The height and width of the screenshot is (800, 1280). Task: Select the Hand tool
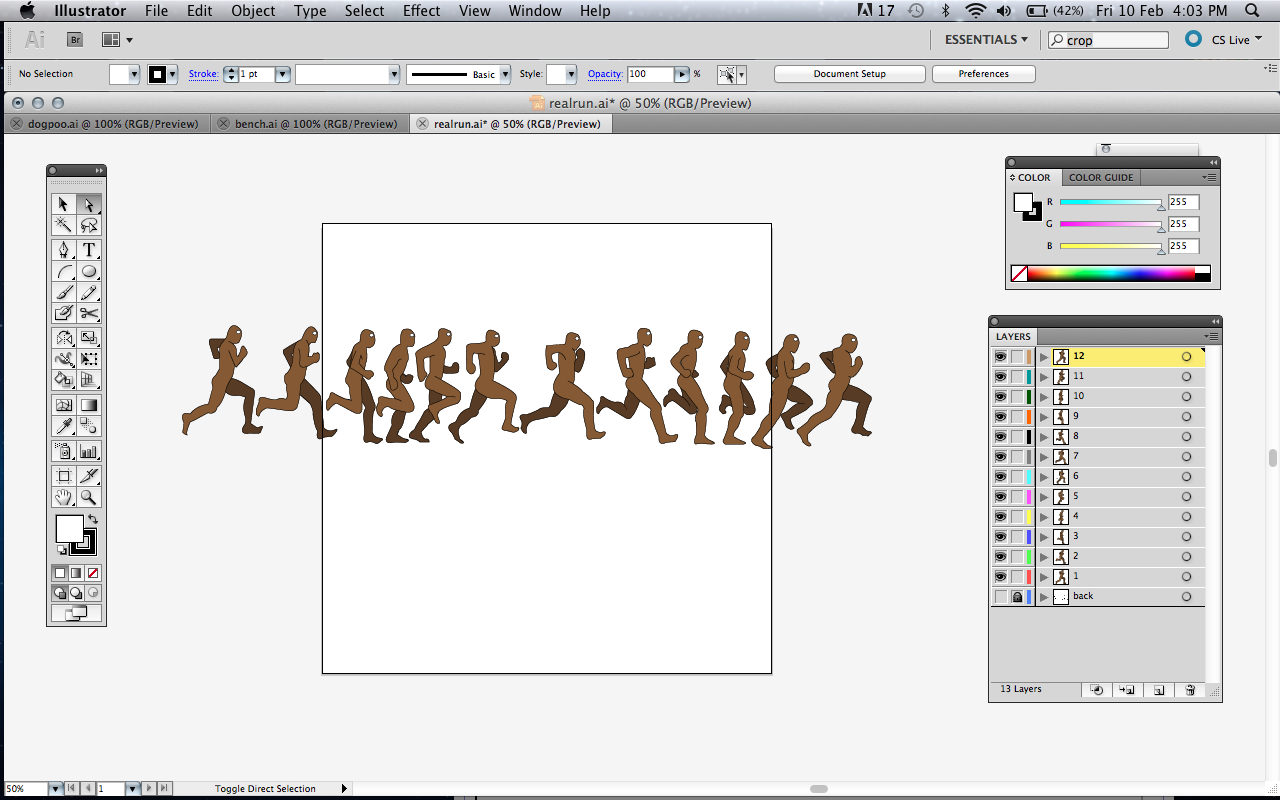click(x=64, y=497)
